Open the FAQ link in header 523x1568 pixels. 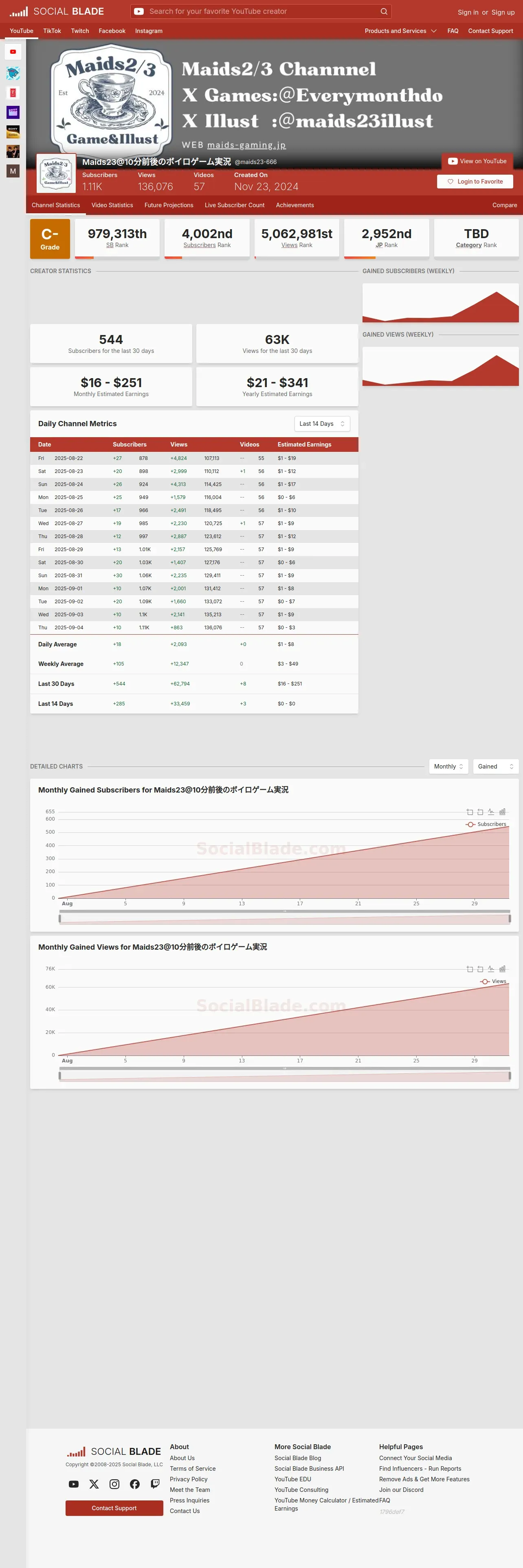(x=453, y=31)
